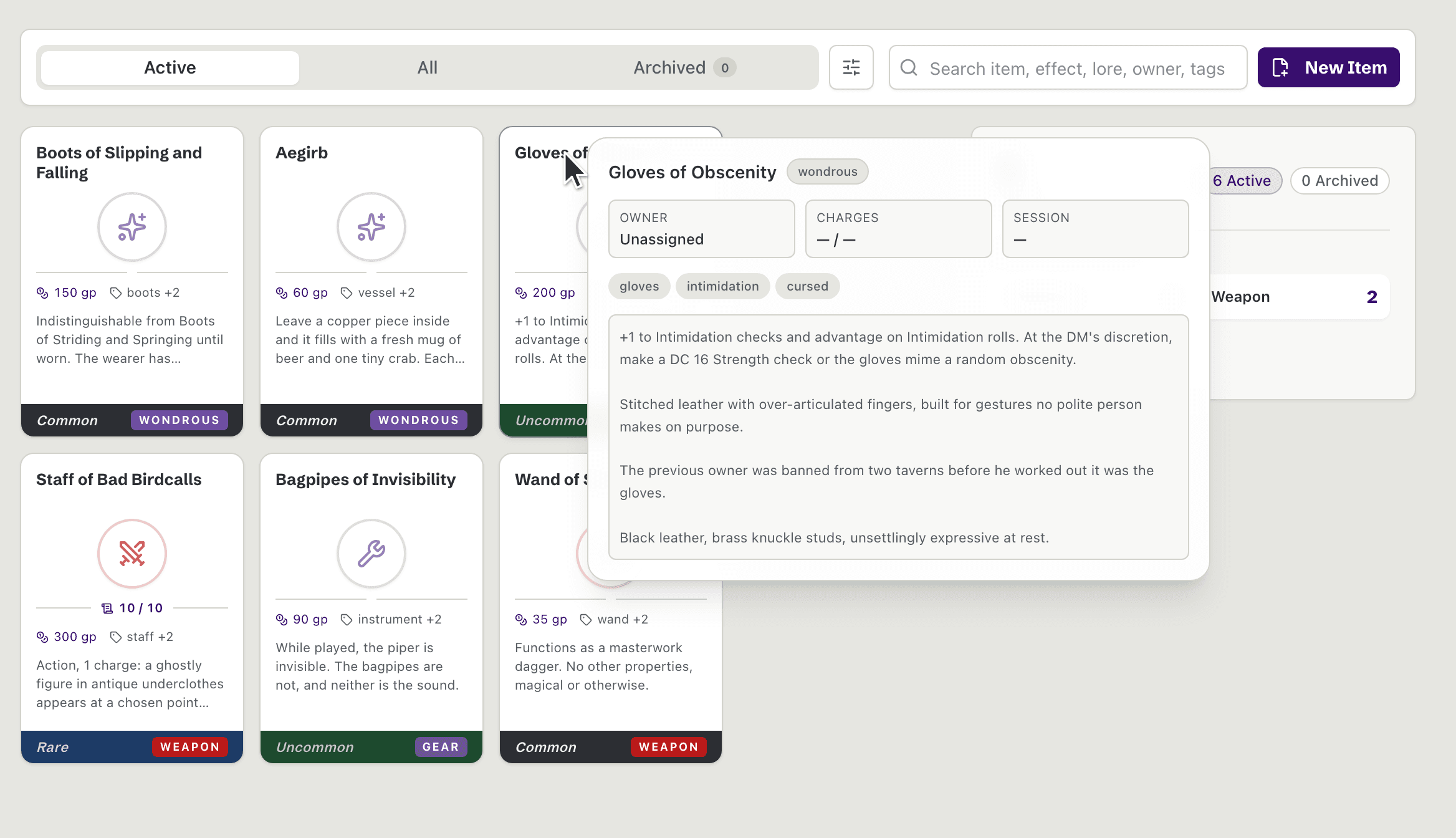Click WEAPON badge on Staff of Bad Birdcalls

190,747
